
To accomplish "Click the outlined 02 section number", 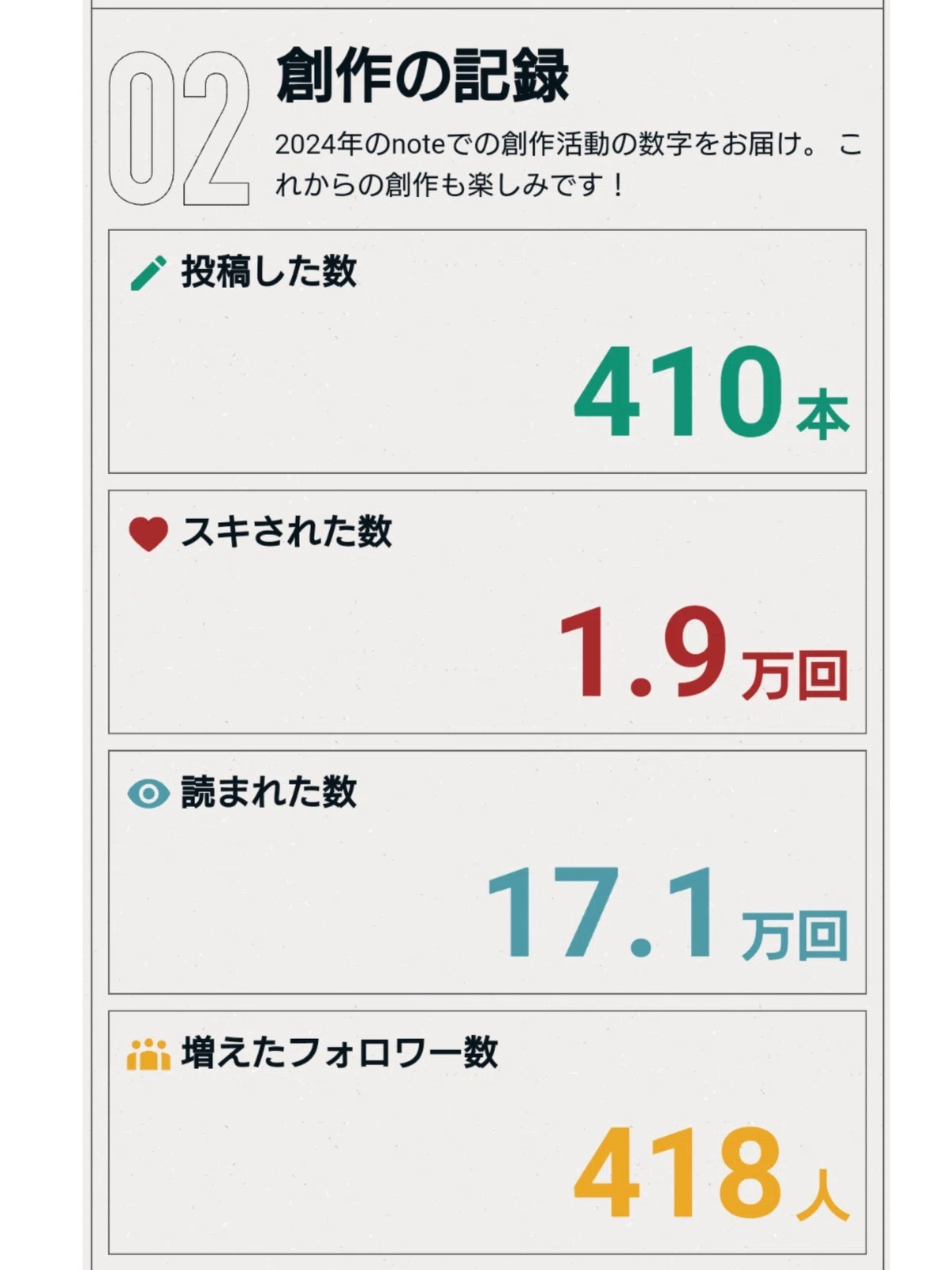I will click(178, 129).
